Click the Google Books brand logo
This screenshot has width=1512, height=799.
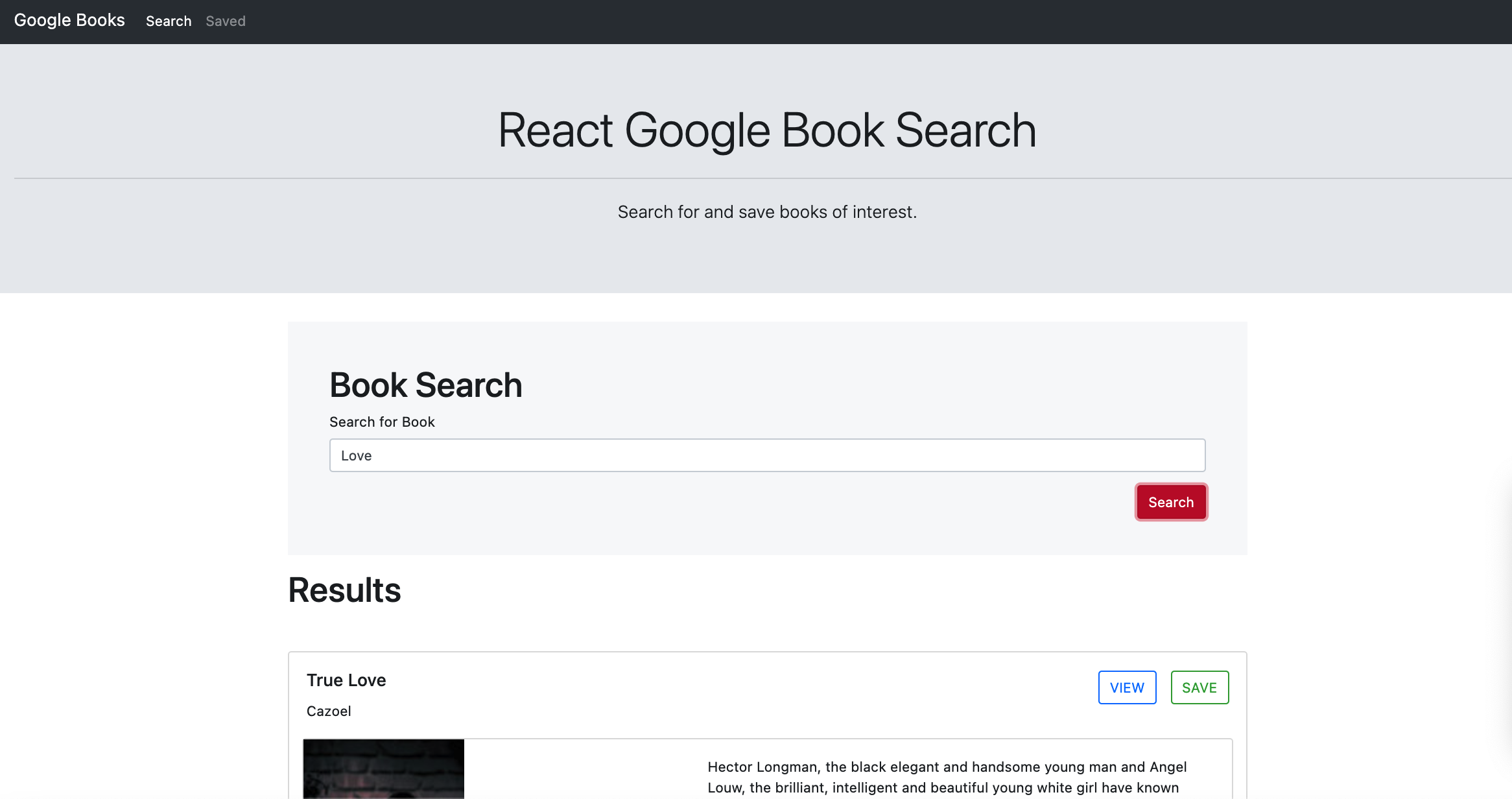(69, 21)
